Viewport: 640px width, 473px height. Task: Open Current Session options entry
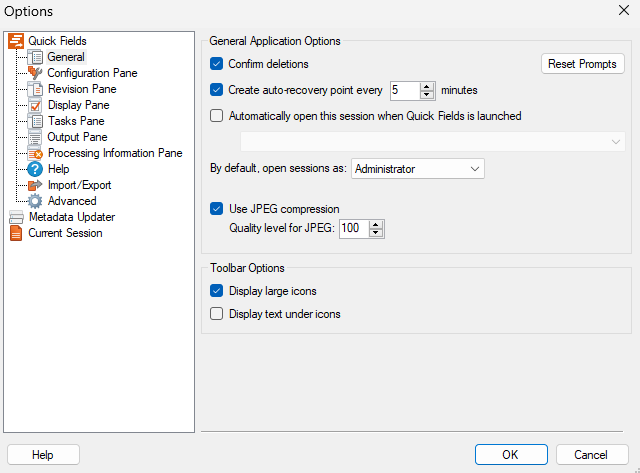click(x=65, y=233)
